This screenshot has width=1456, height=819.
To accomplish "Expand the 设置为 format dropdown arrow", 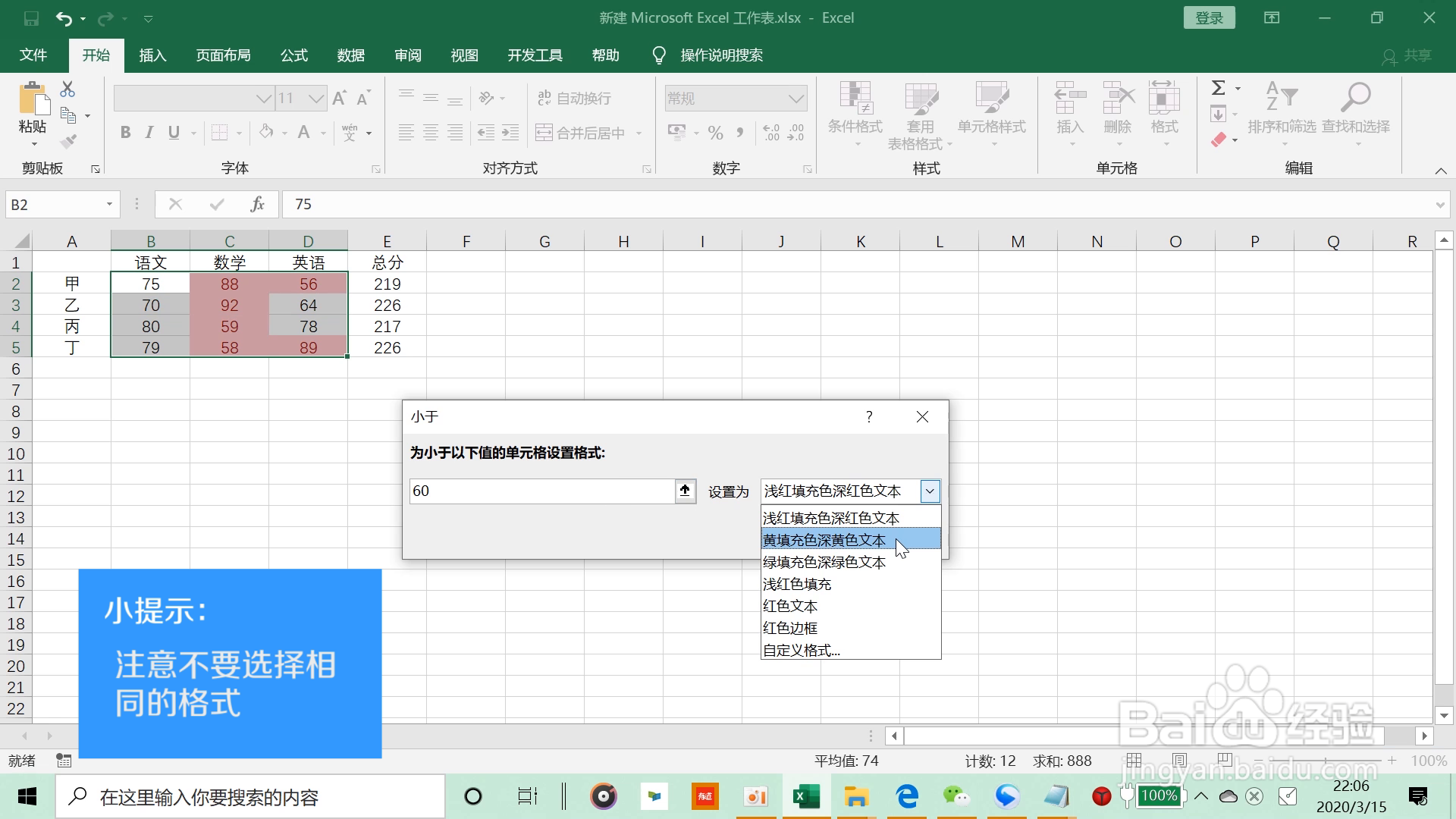I will [930, 491].
